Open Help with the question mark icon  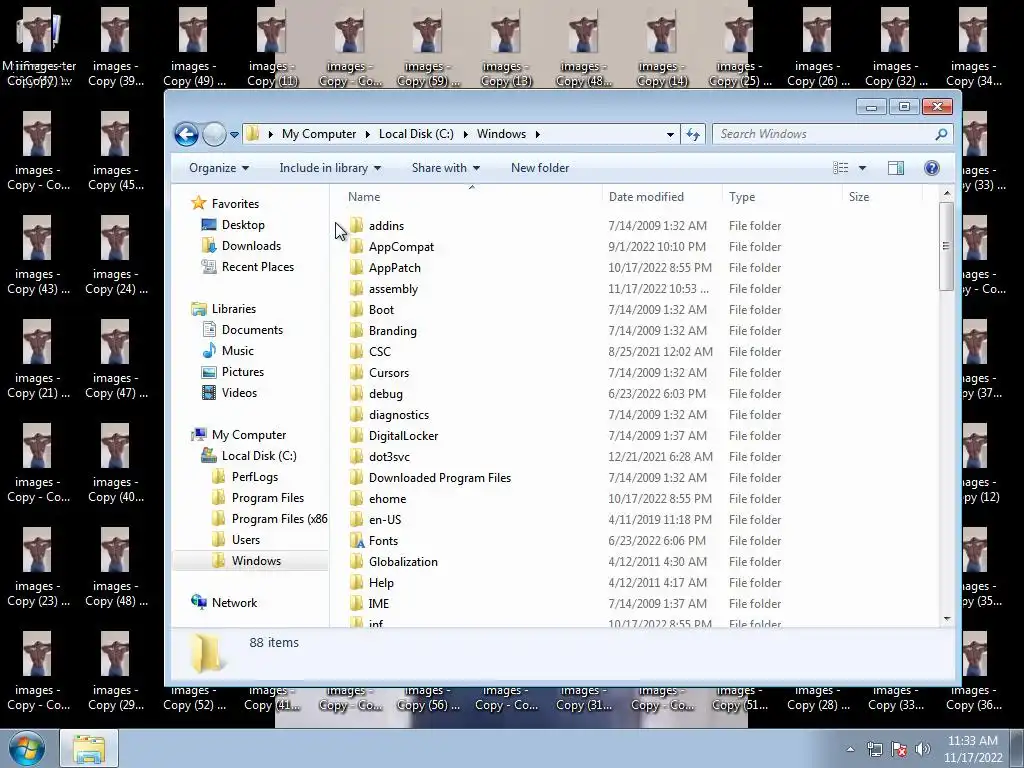[x=932, y=168]
